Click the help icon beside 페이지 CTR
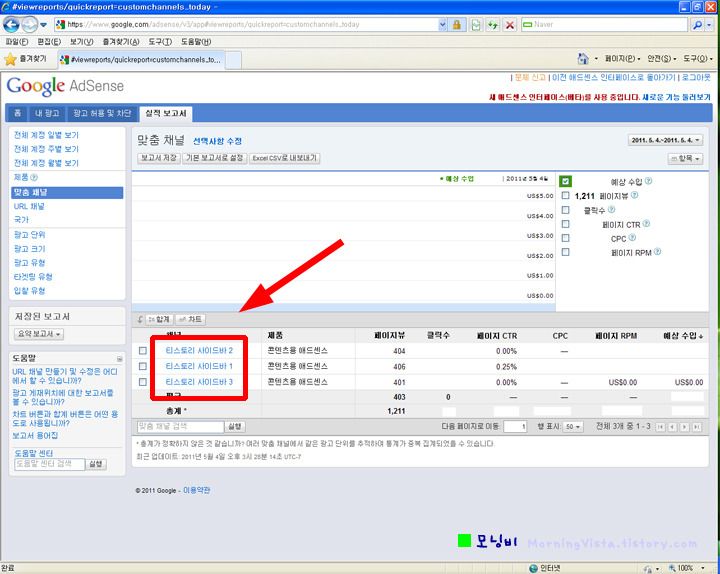720x574 pixels. pos(646,224)
